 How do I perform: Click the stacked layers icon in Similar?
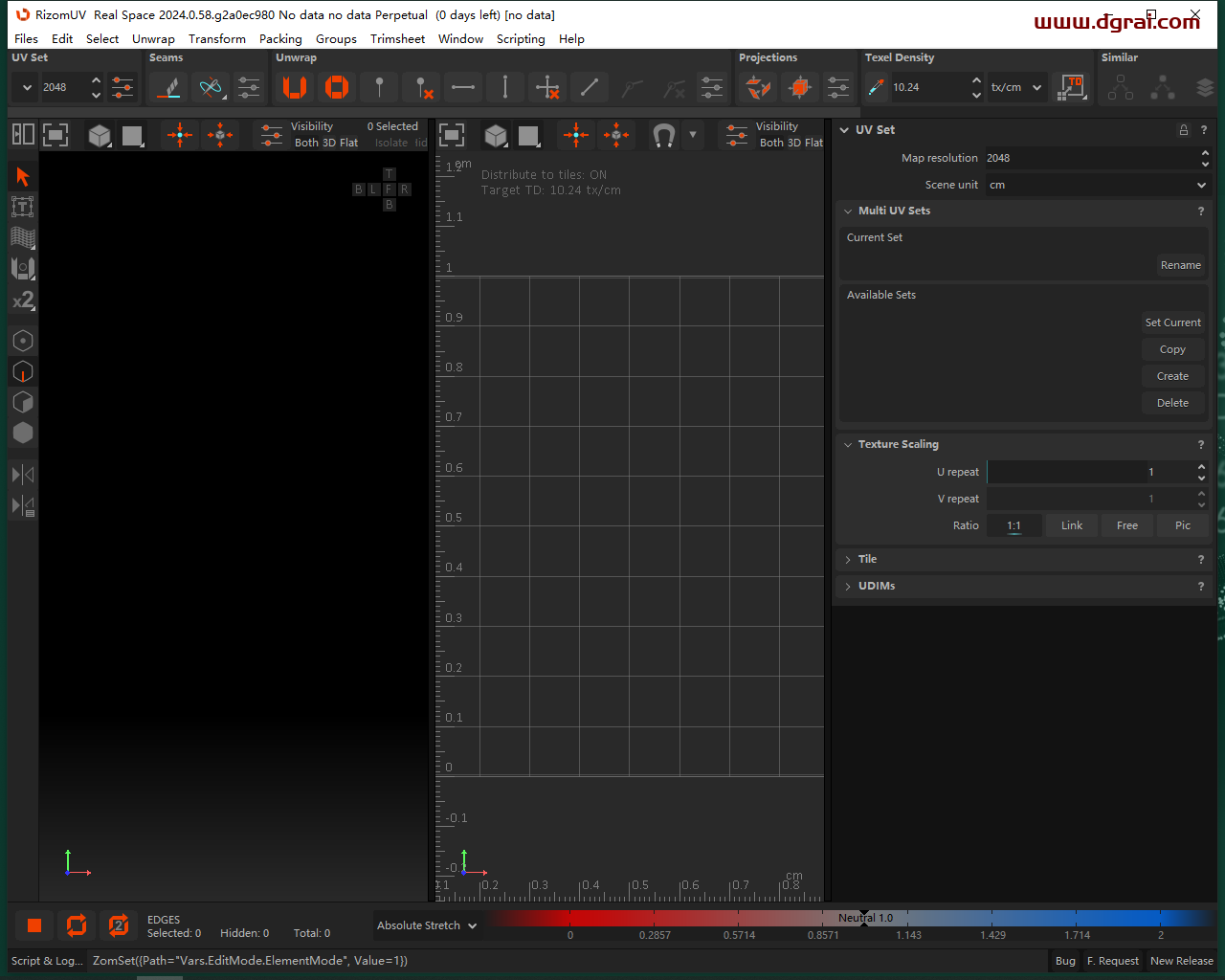point(1205,87)
